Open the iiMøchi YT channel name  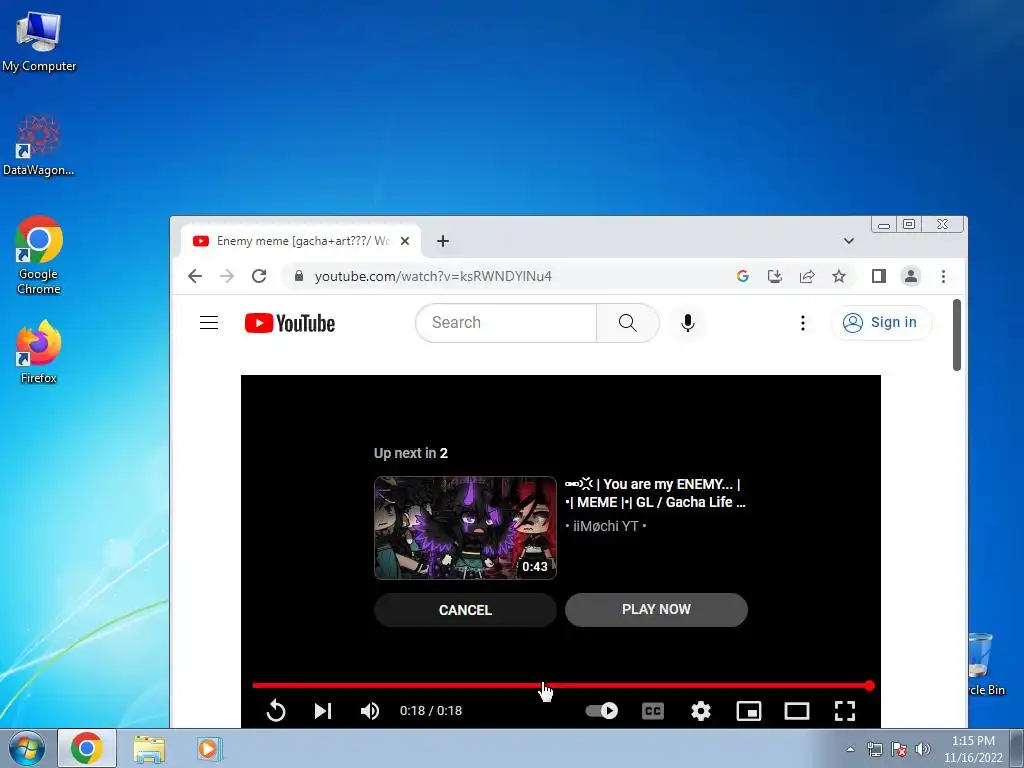coord(605,526)
